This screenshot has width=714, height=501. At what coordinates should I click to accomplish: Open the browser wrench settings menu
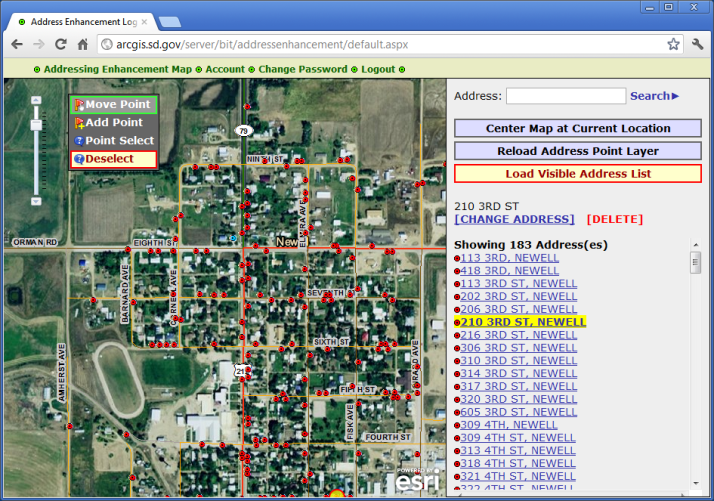[x=697, y=44]
